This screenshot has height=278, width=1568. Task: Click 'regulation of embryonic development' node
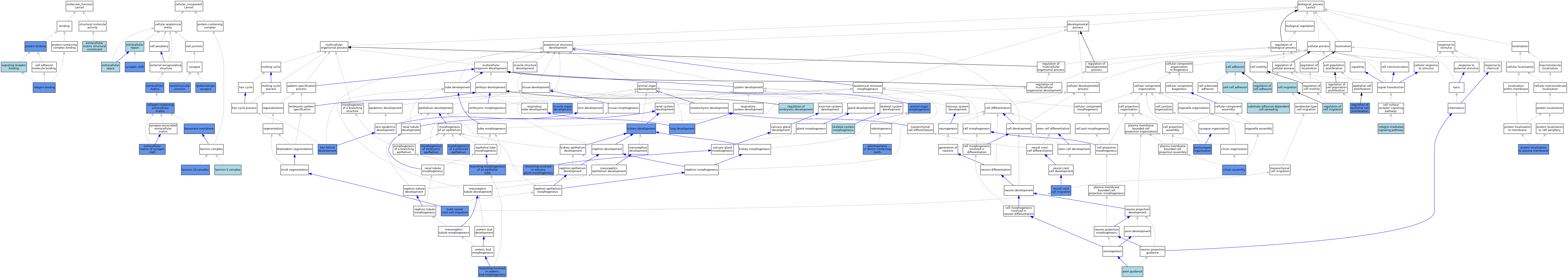pyautogui.click(x=796, y=108)
